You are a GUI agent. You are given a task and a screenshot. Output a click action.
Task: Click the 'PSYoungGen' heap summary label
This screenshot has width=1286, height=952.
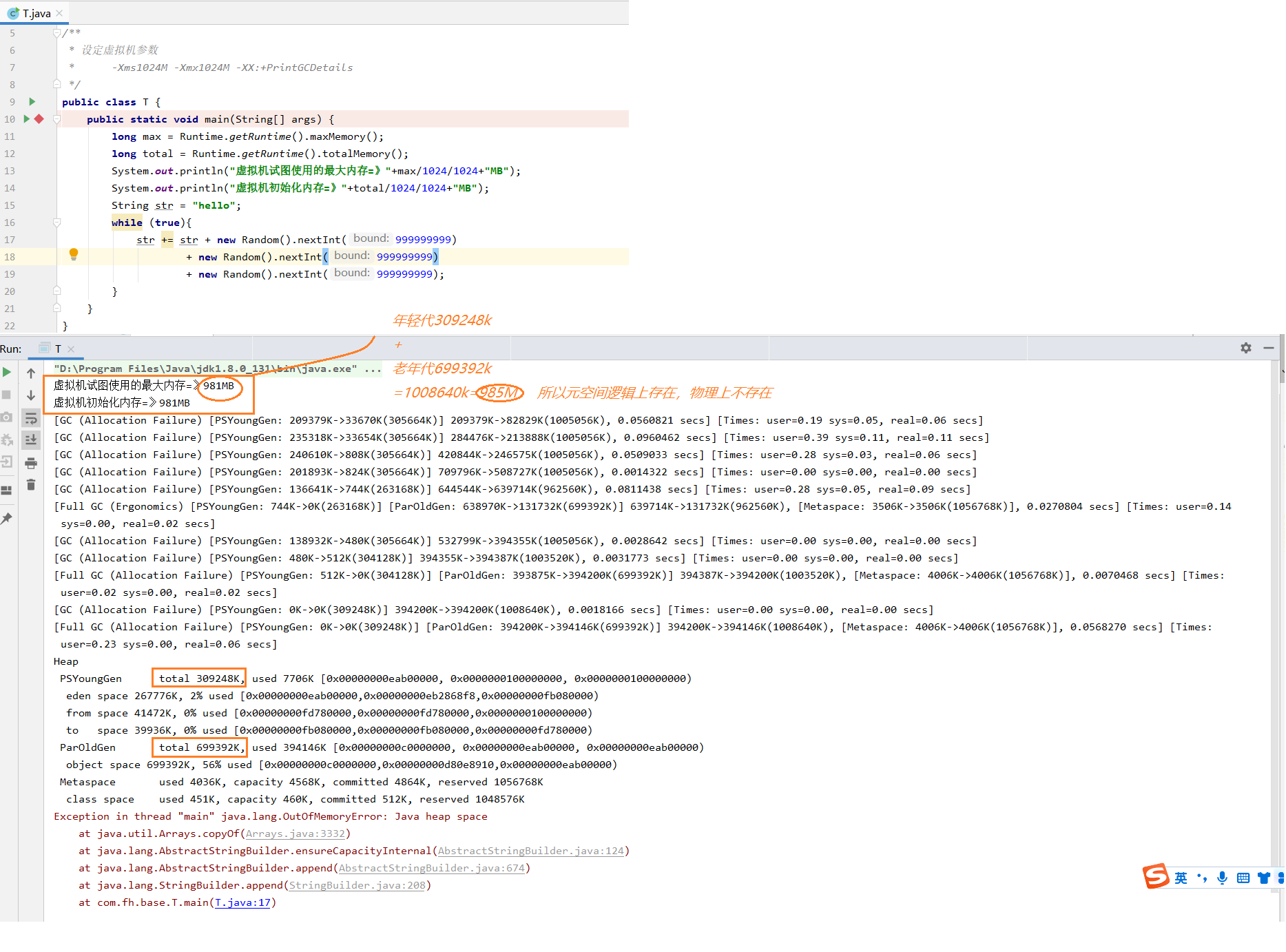tap(90, 679)
